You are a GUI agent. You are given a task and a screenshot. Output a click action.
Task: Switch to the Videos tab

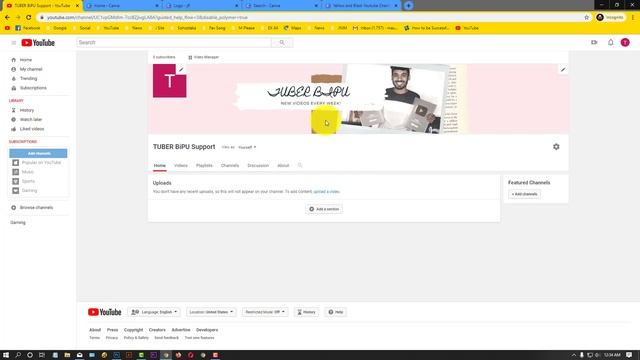click(181, 165)
